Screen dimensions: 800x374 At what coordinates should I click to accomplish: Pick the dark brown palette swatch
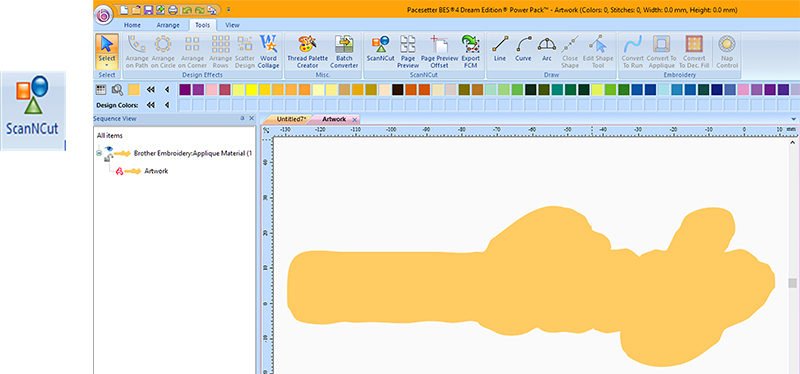pyautogui.click(x=398, y=90)
